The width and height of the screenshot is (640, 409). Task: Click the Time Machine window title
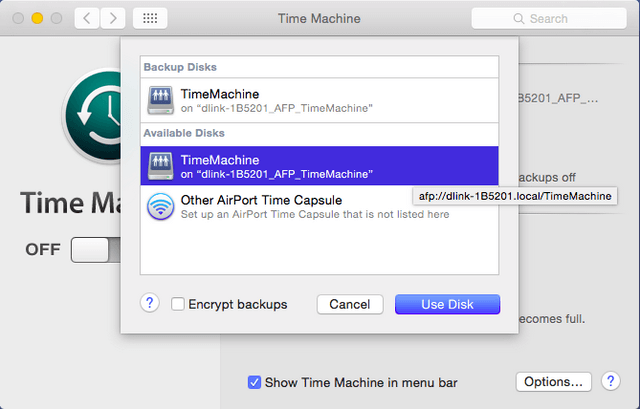(x=319, y=18)
